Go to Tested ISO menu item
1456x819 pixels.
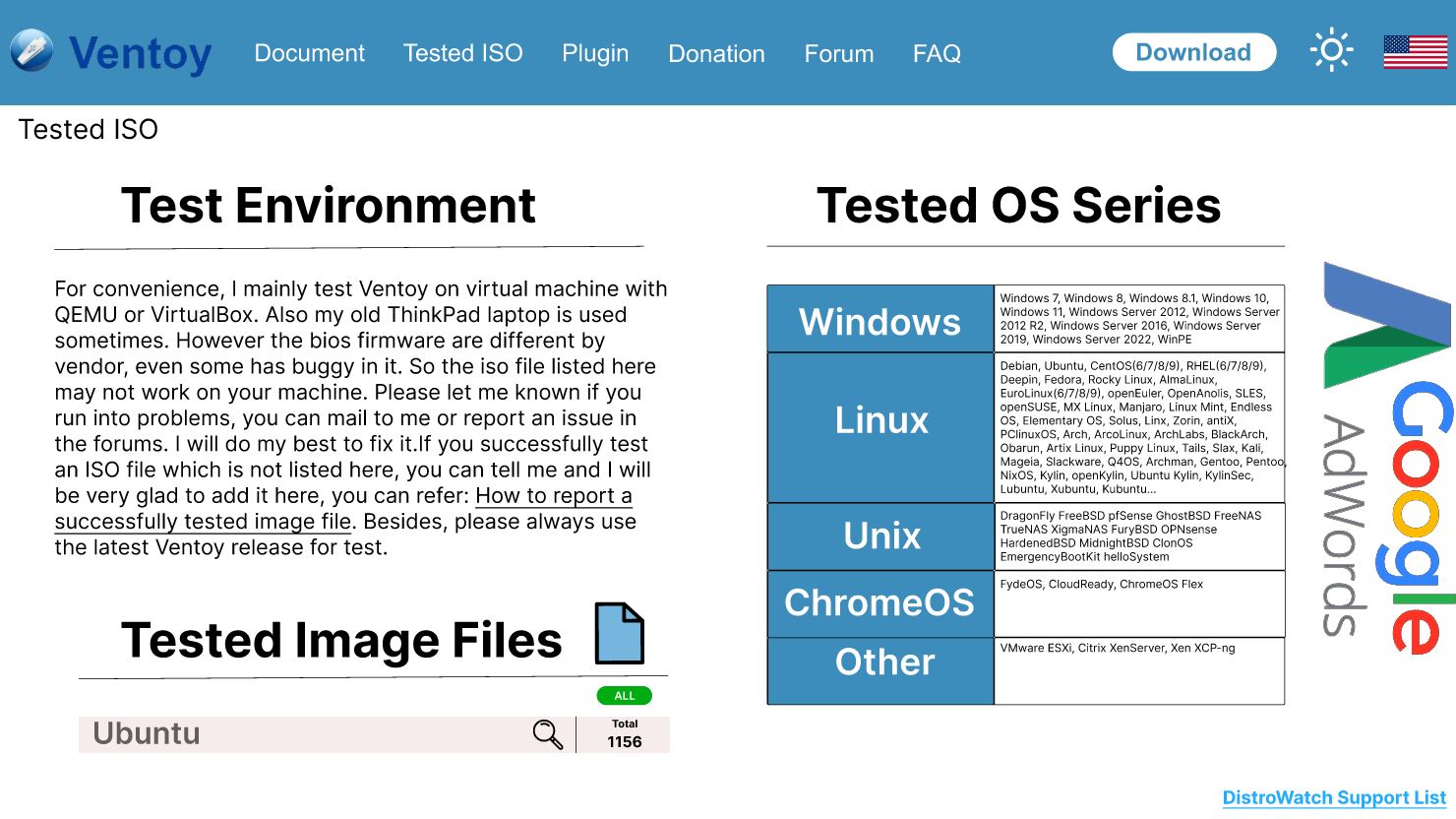[462, 53]
